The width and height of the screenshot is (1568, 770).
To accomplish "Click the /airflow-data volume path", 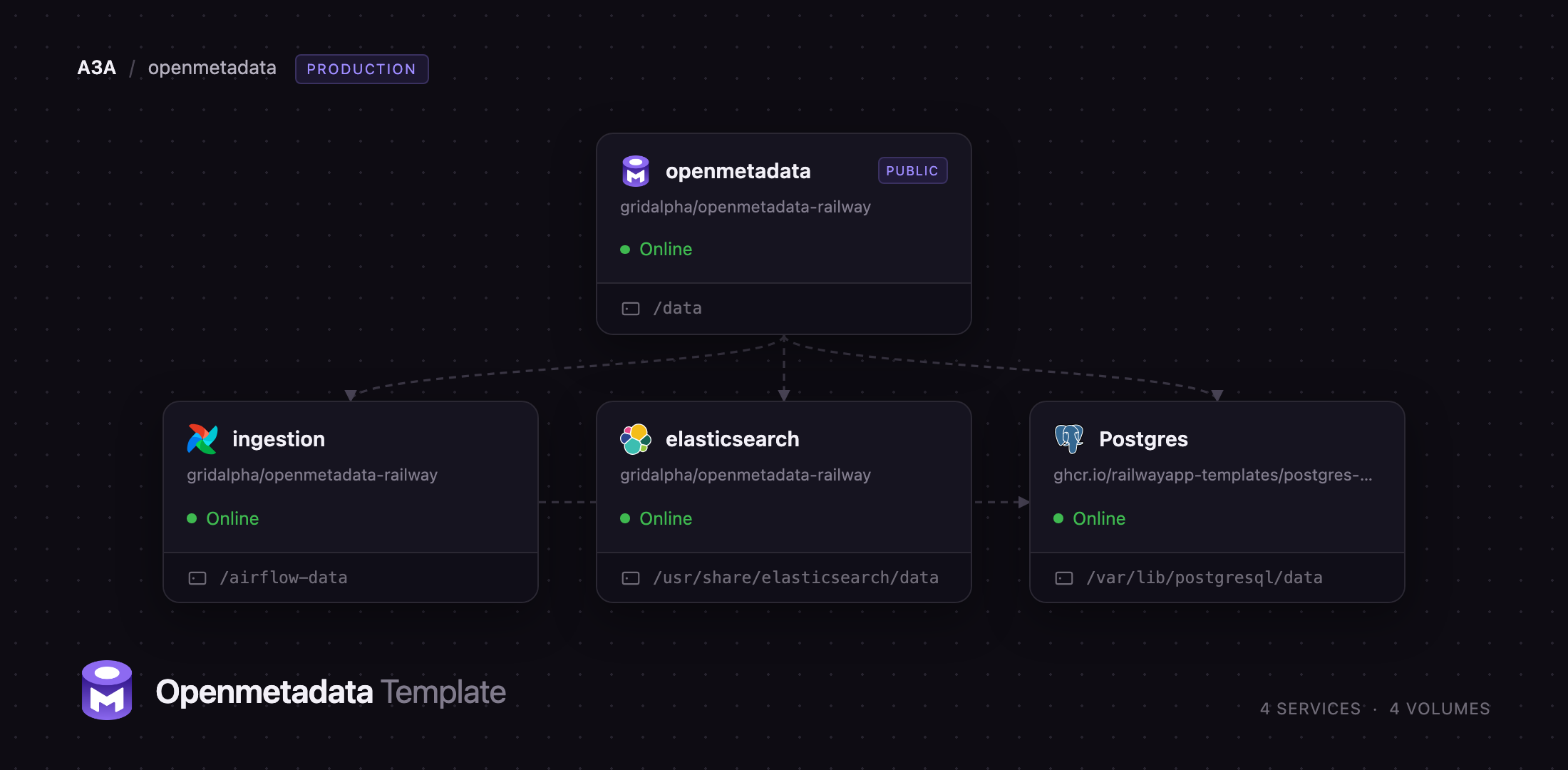I will (x=284, y=577).
